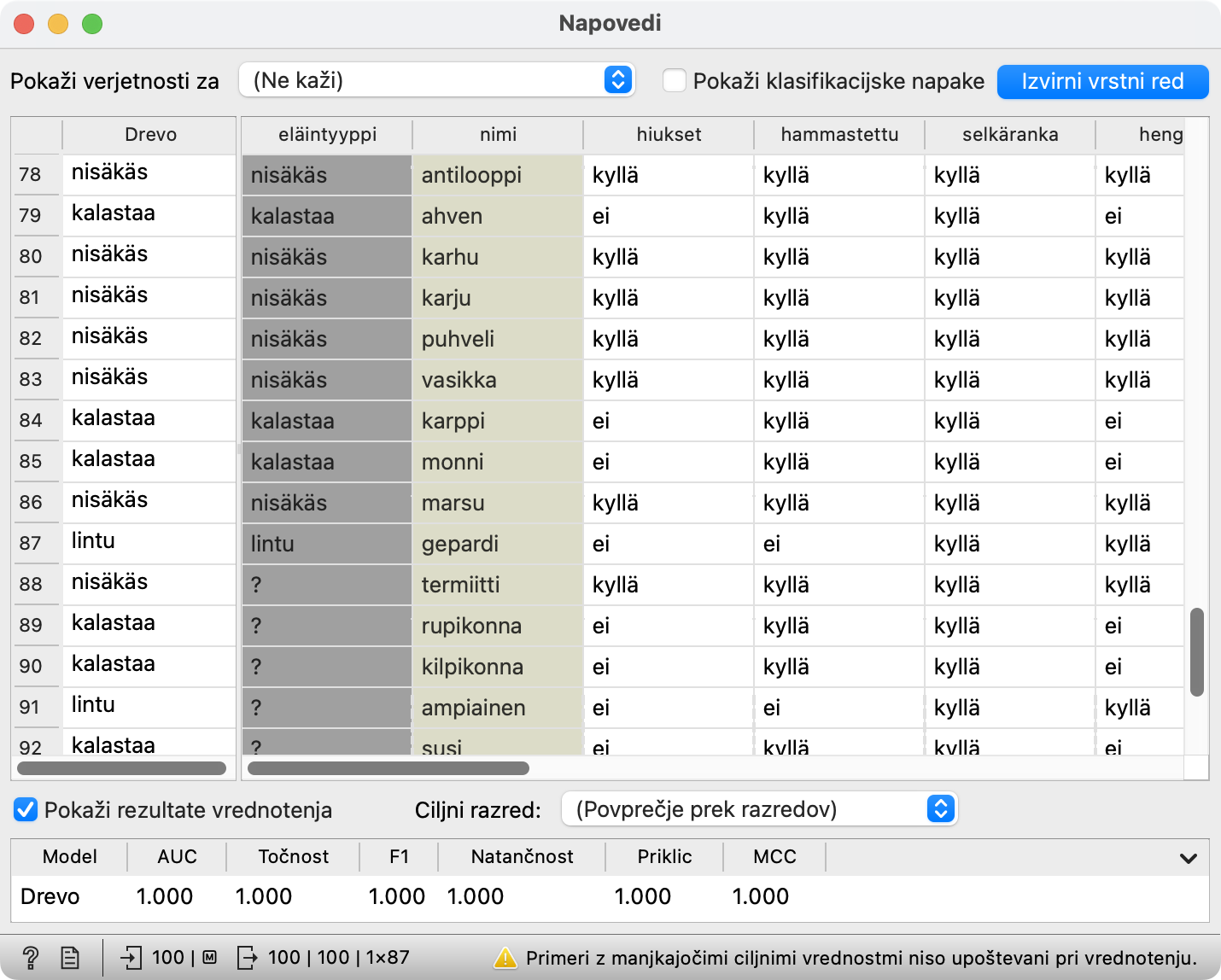This screenshot has height=980, width=1221.
Task: Click 'Izvirni vrstni red' button
Action: (1102, 82)
